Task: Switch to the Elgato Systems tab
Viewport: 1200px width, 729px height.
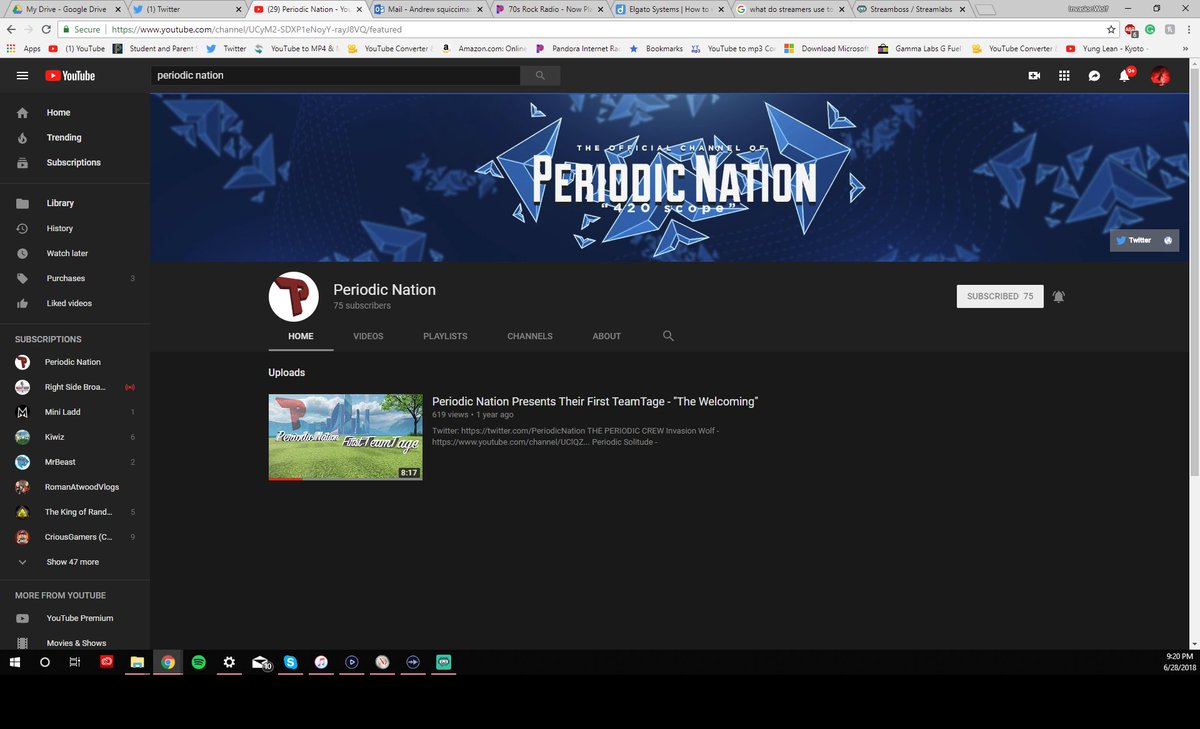Action: click(x=671, y=9)
